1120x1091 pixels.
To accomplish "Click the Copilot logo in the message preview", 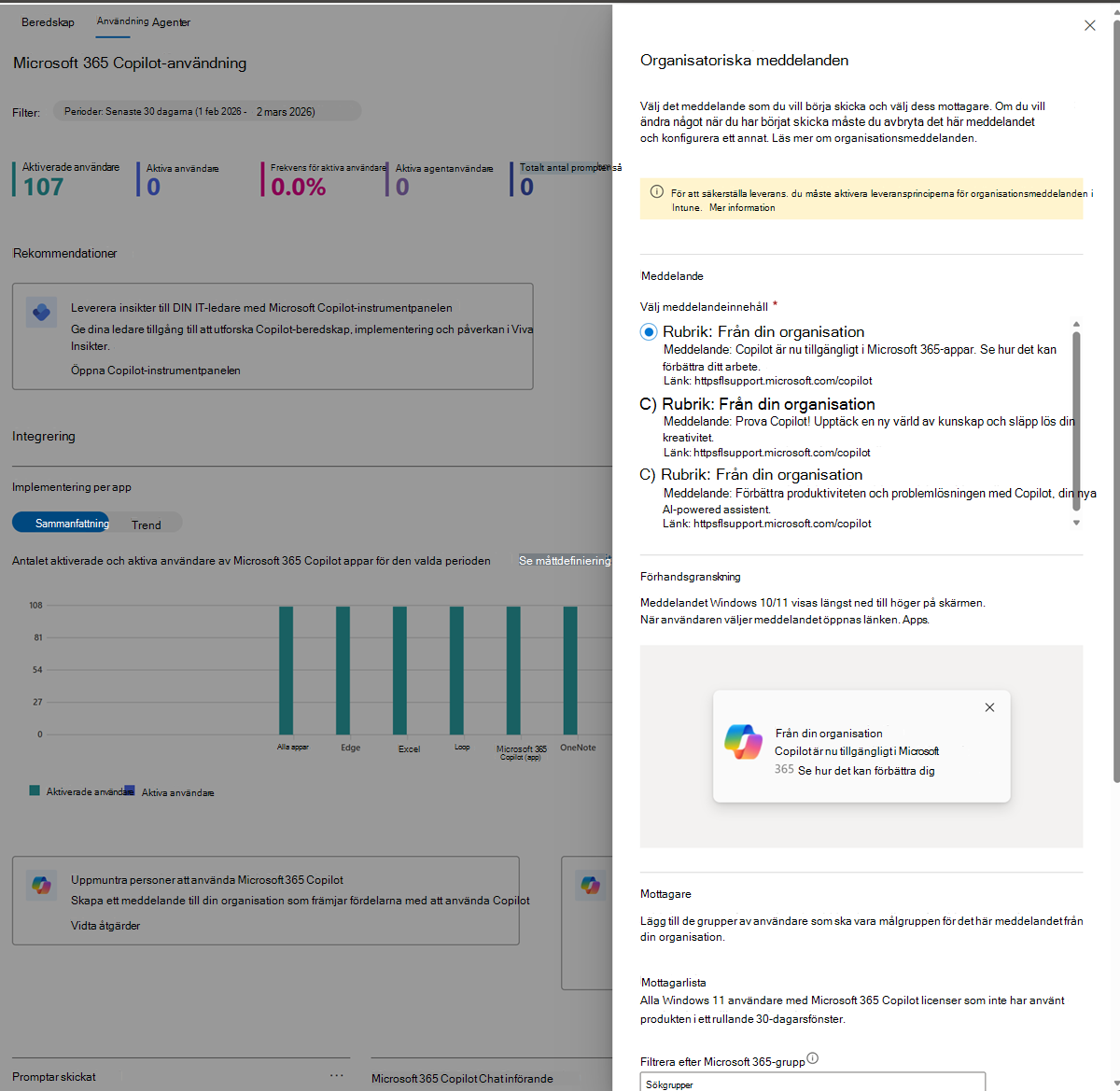I will (x=744, y=742).
